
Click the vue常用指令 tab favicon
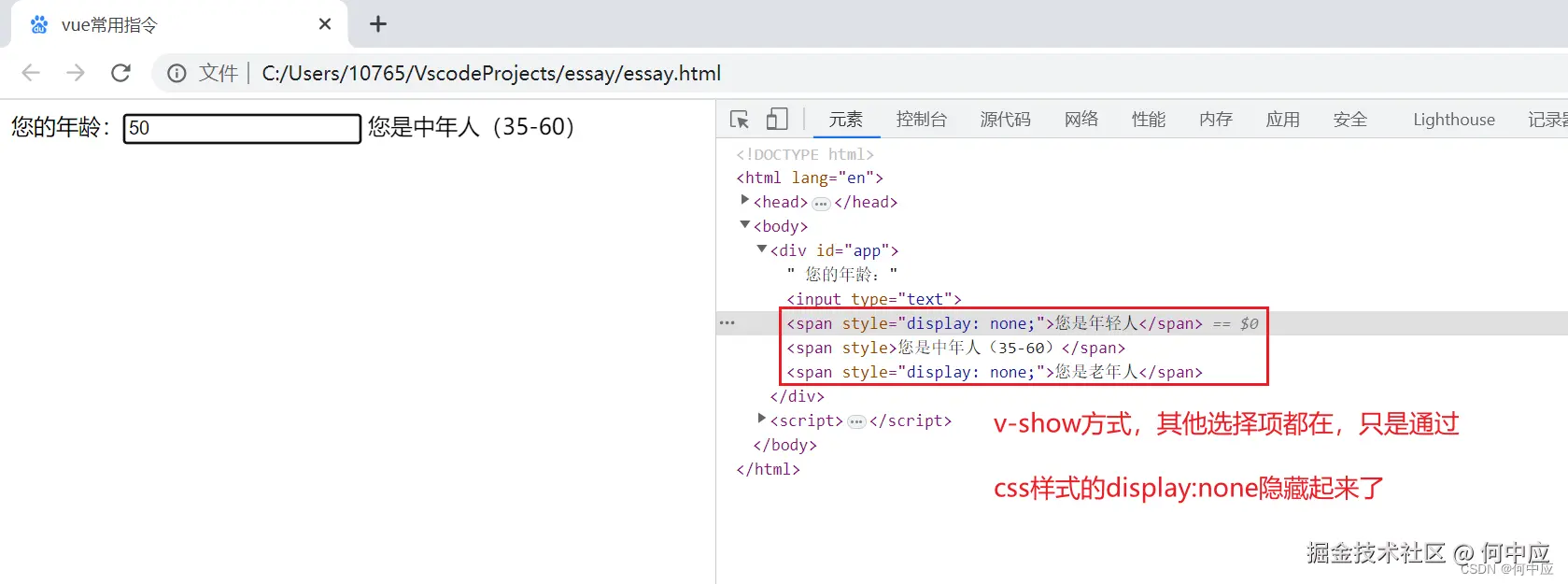[39, 24]
